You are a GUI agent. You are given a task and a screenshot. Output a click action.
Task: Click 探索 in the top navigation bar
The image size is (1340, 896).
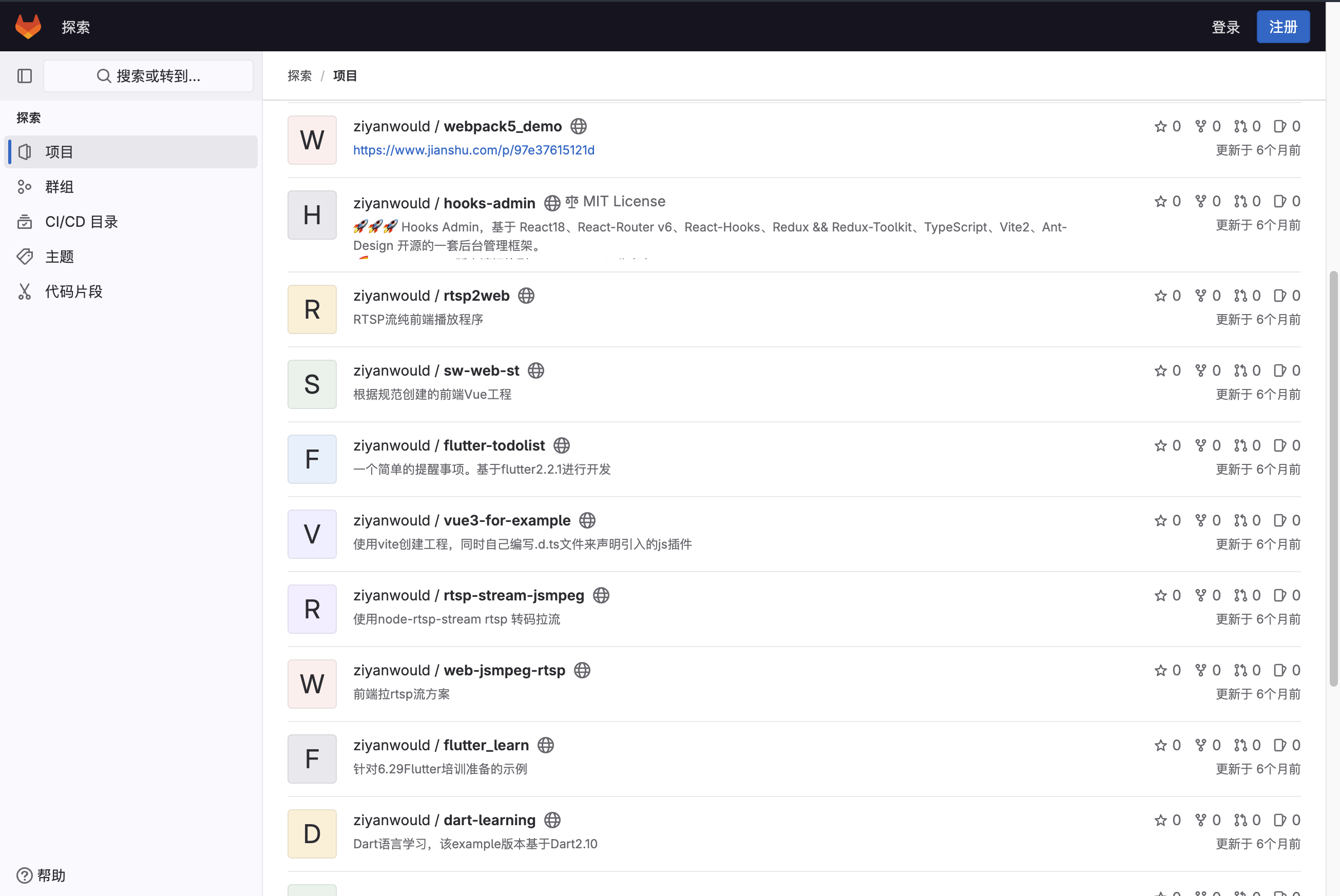pos(76,27)
